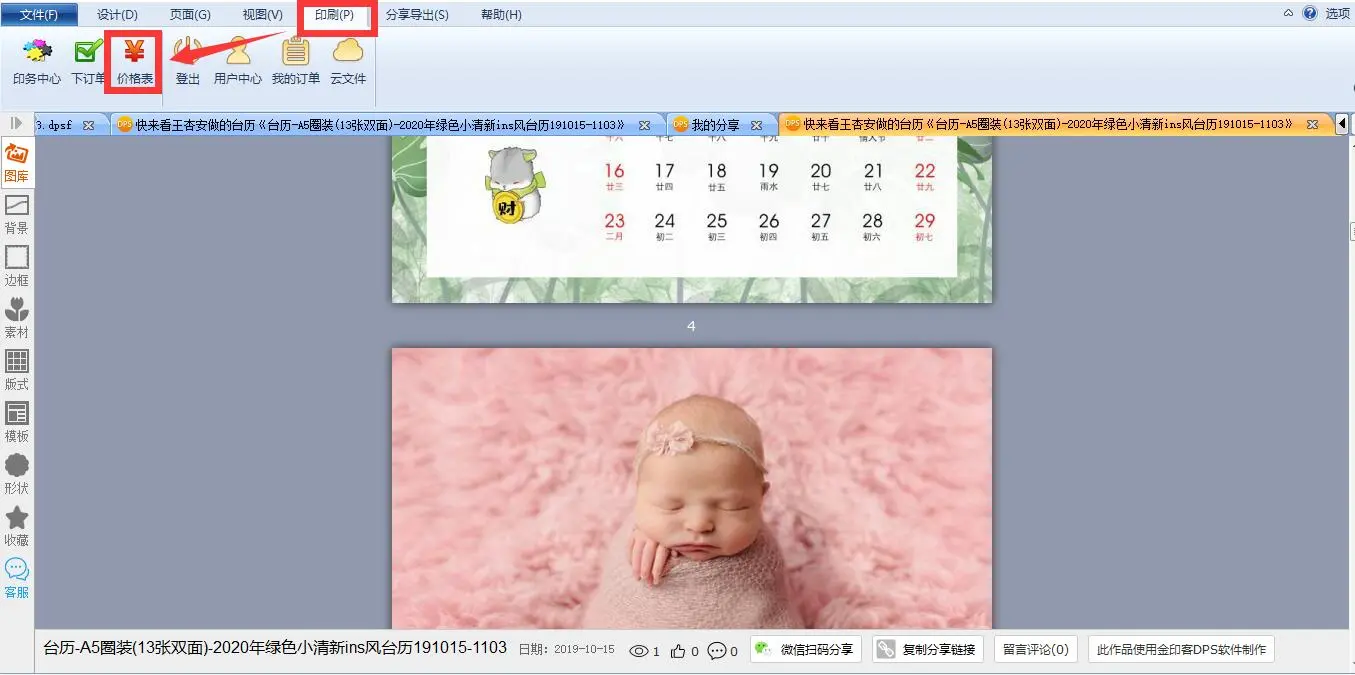Open the 印务中心 print service center
1355x675 pixels.
(x=37, y=62)
